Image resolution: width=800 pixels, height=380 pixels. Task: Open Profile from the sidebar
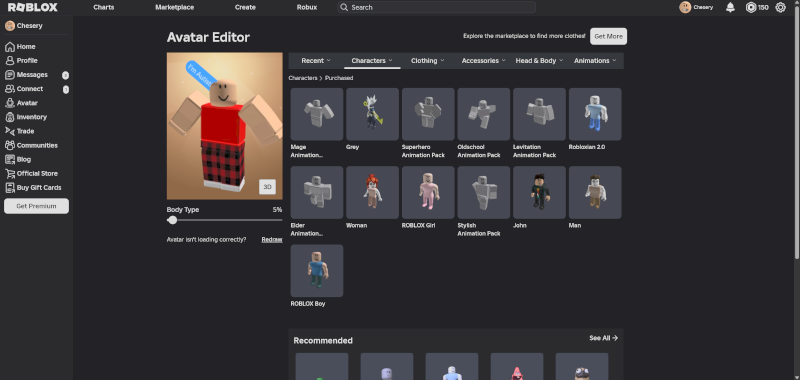point(21,61)
